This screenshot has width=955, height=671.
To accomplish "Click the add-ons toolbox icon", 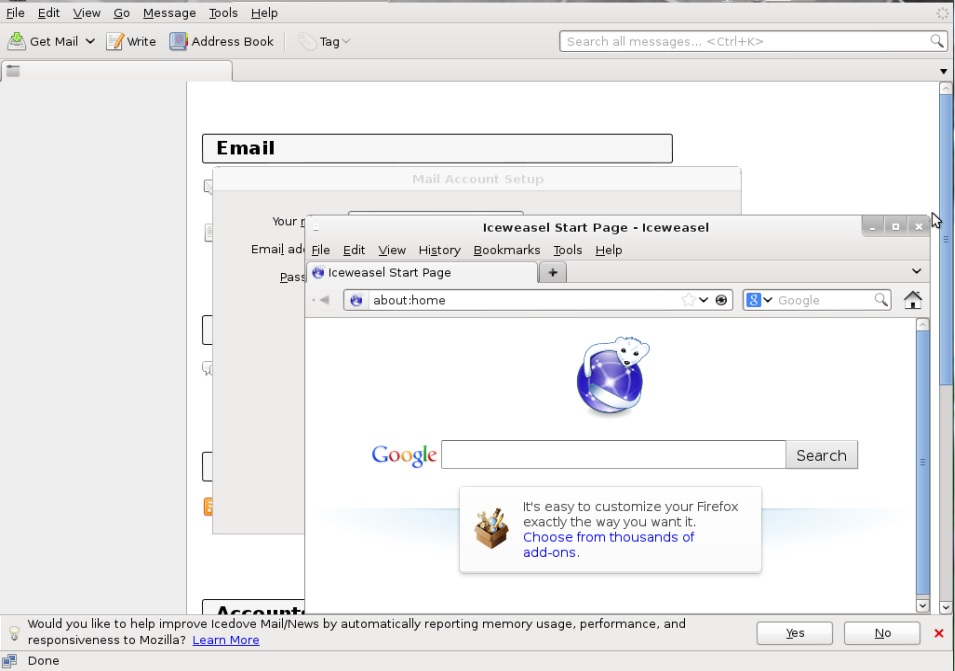I will coord(492,528).
